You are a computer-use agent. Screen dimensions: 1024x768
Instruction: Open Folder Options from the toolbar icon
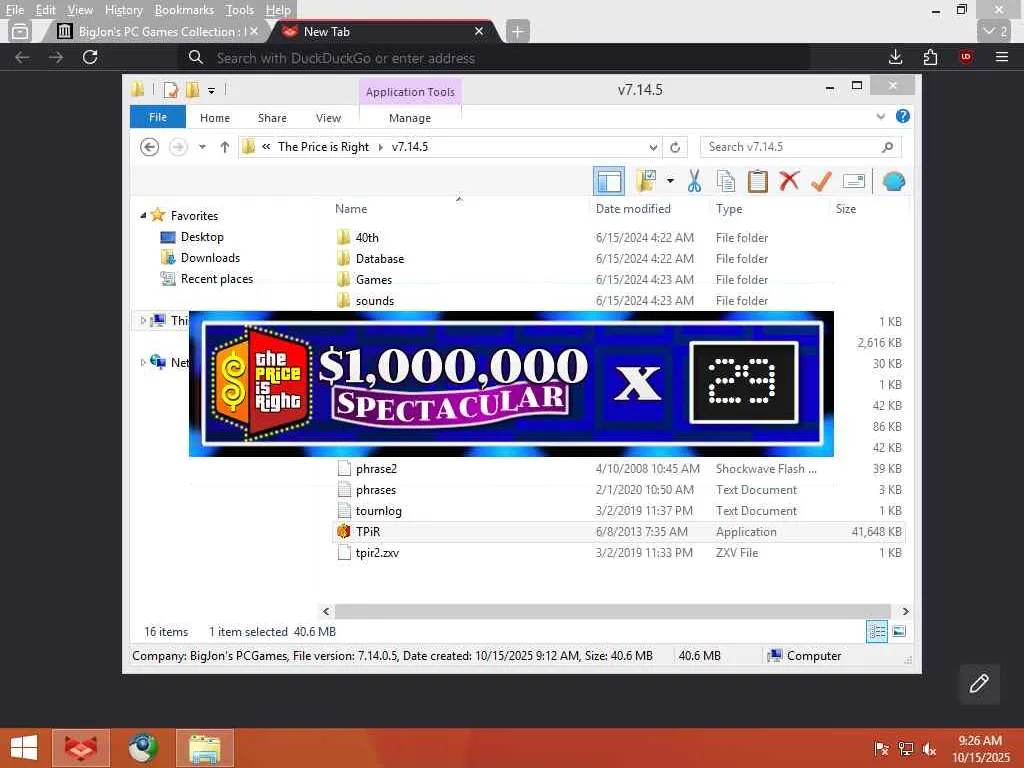[x=646, y=181]
